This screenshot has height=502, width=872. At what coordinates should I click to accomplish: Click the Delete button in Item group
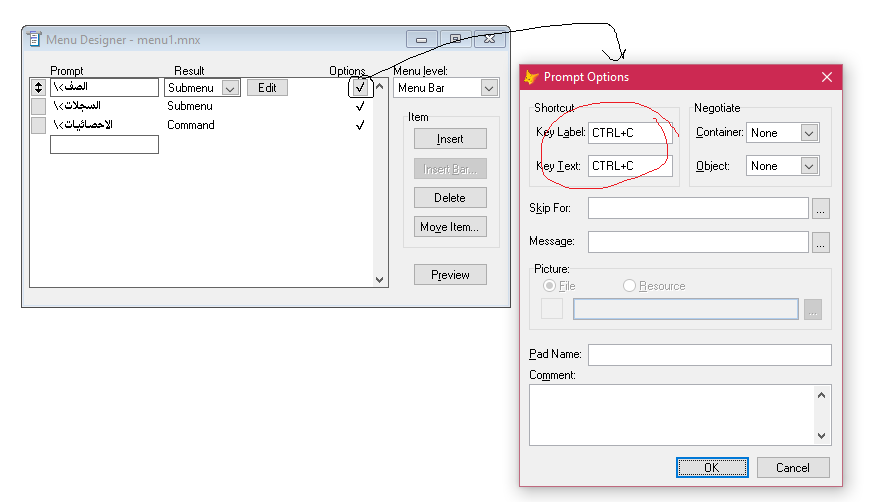click(450, 198)
